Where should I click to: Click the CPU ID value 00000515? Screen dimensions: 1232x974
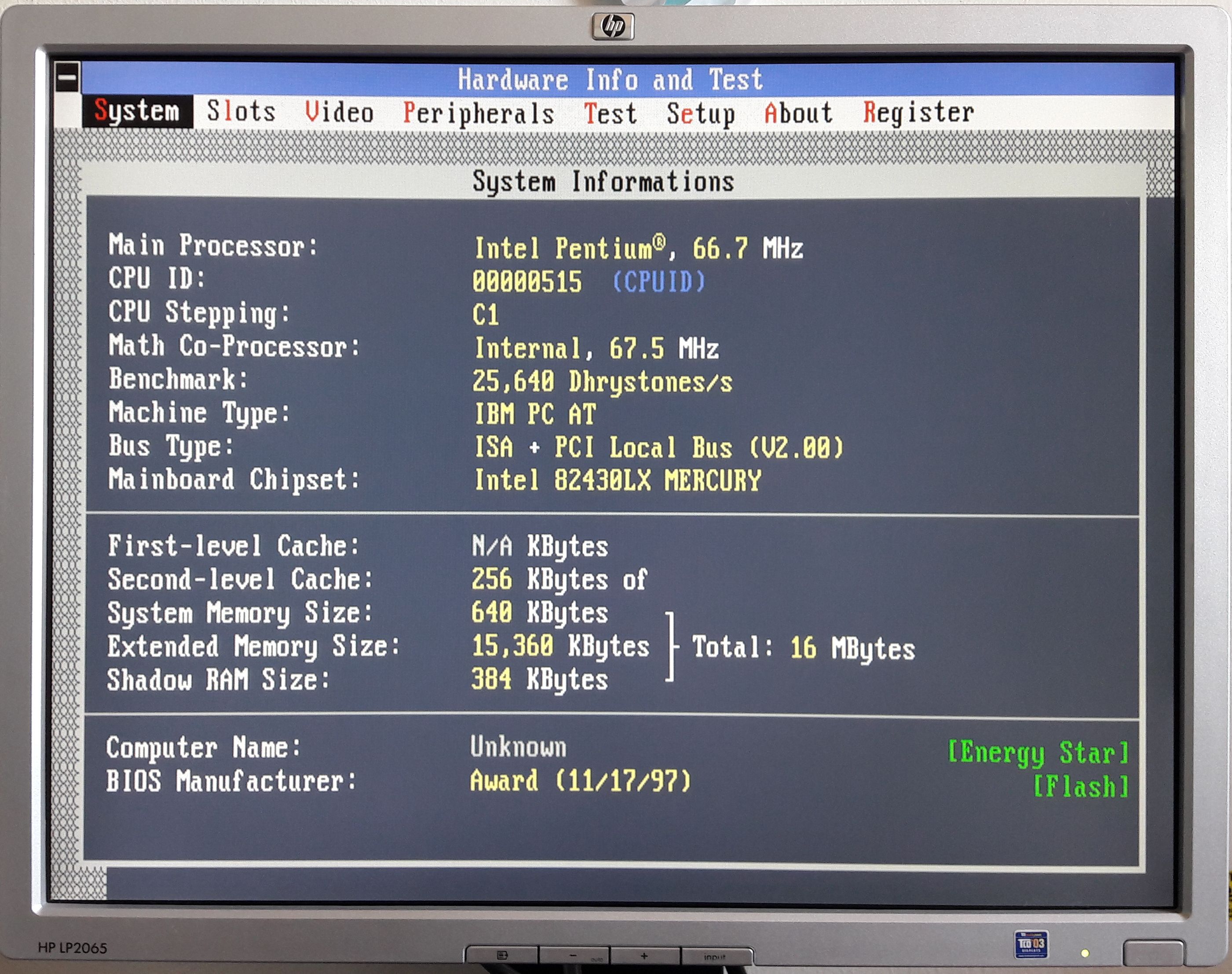point(527,282)
